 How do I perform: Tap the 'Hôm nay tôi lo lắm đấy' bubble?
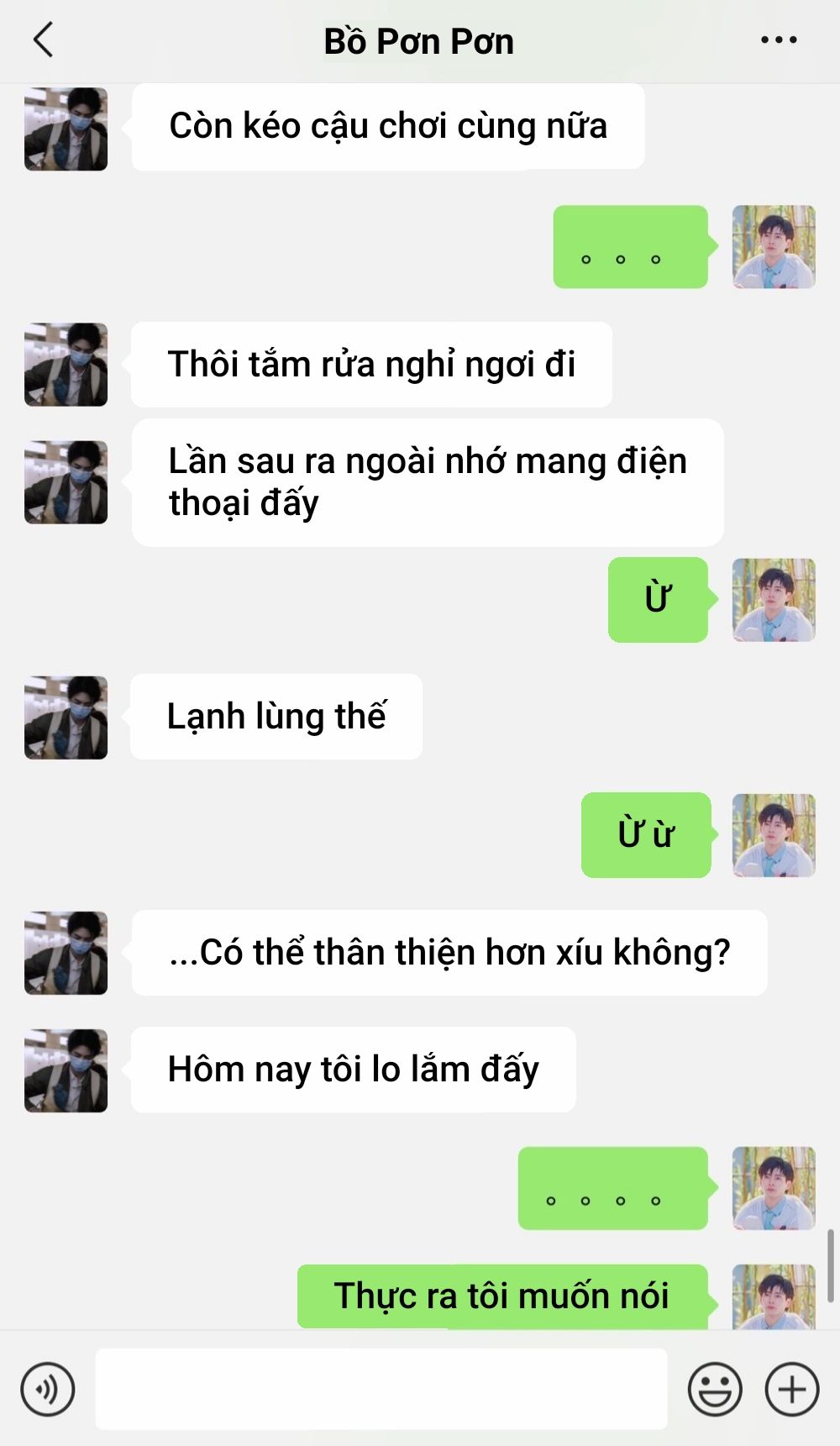354,1070
